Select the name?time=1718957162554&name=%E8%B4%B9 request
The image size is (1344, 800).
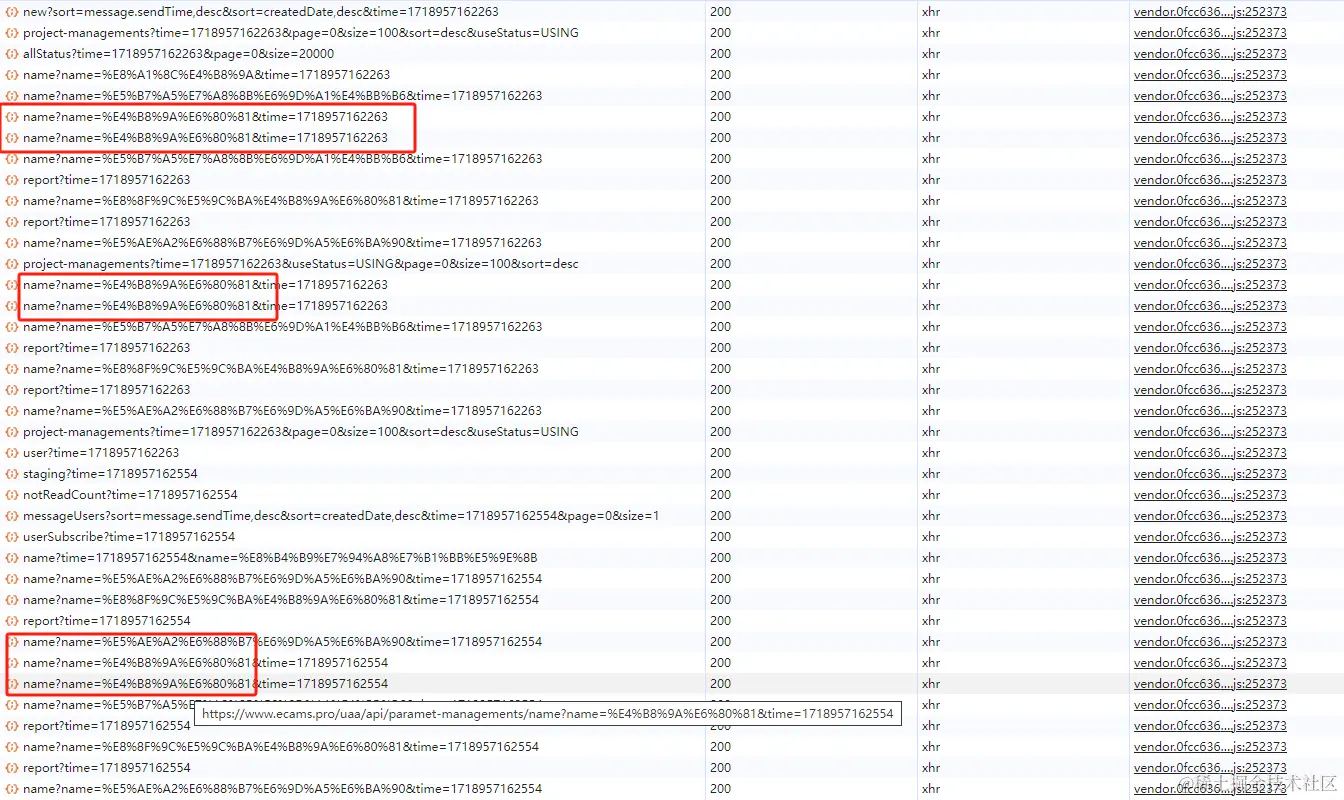point(281,558)
